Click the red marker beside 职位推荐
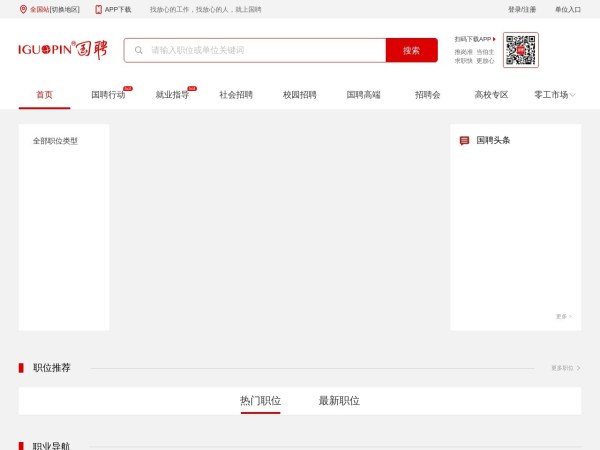600x450 pixels. pos(21,368)
